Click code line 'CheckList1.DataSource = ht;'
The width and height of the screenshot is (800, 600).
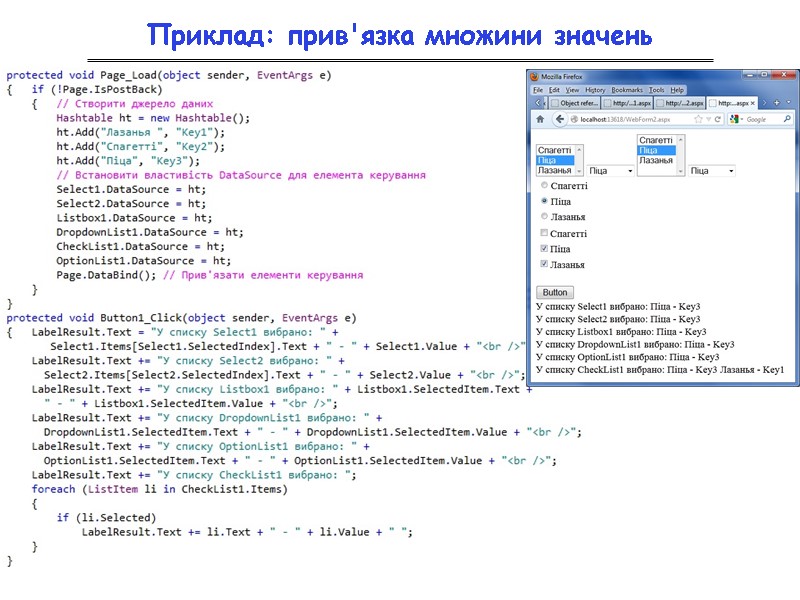click(x=140, y=246)
